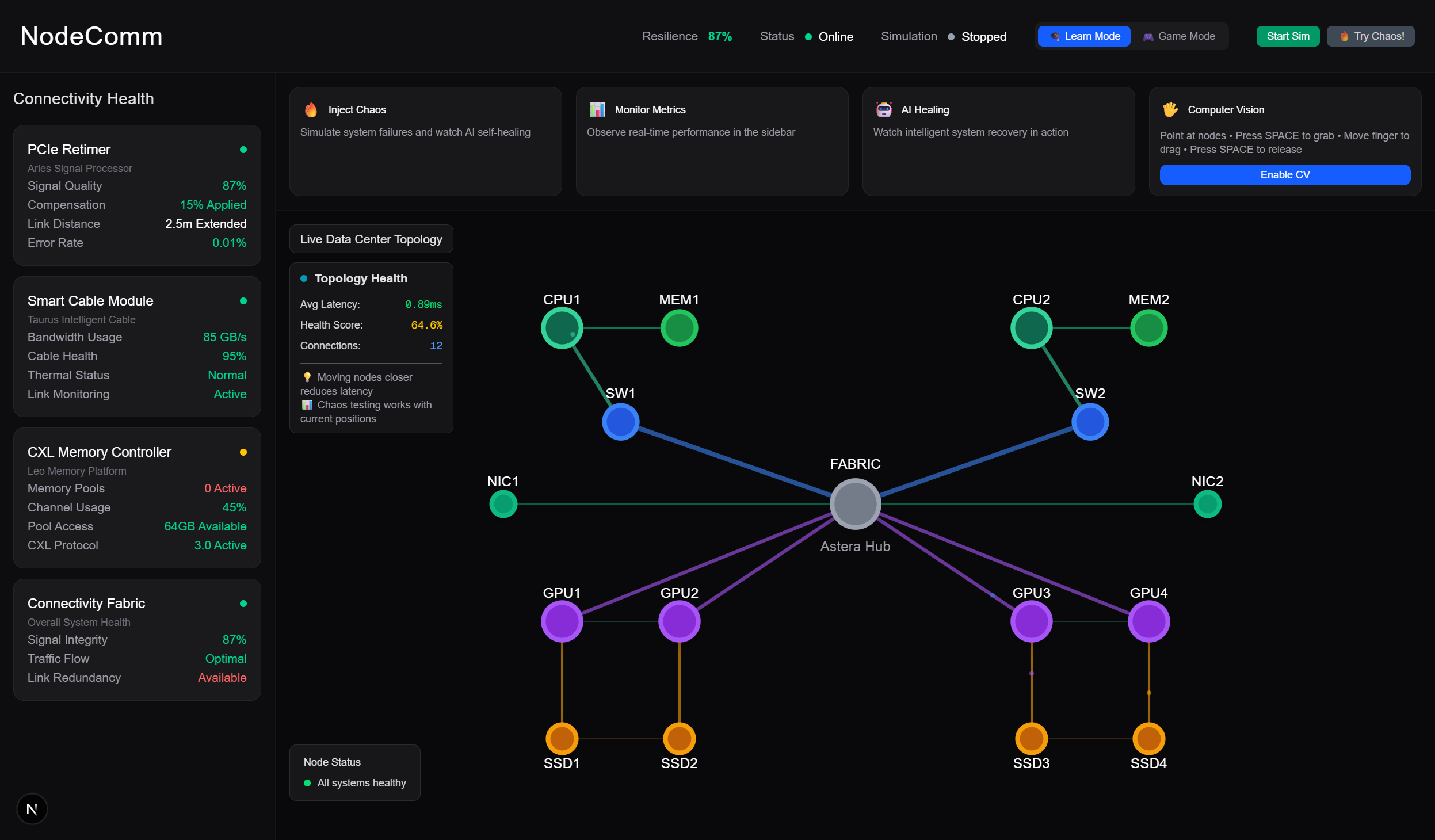Select the NIC2 network node
1435x840 pixels.
point(1207,504)
